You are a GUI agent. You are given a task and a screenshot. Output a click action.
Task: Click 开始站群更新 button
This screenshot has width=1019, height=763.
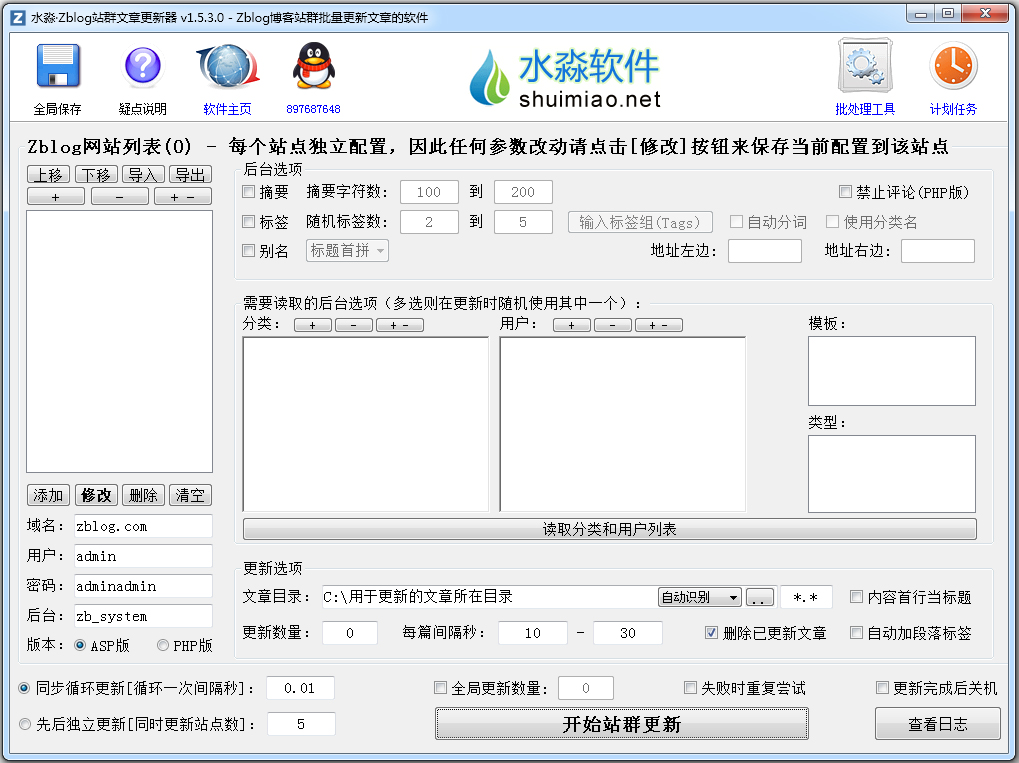click(622, 724)
